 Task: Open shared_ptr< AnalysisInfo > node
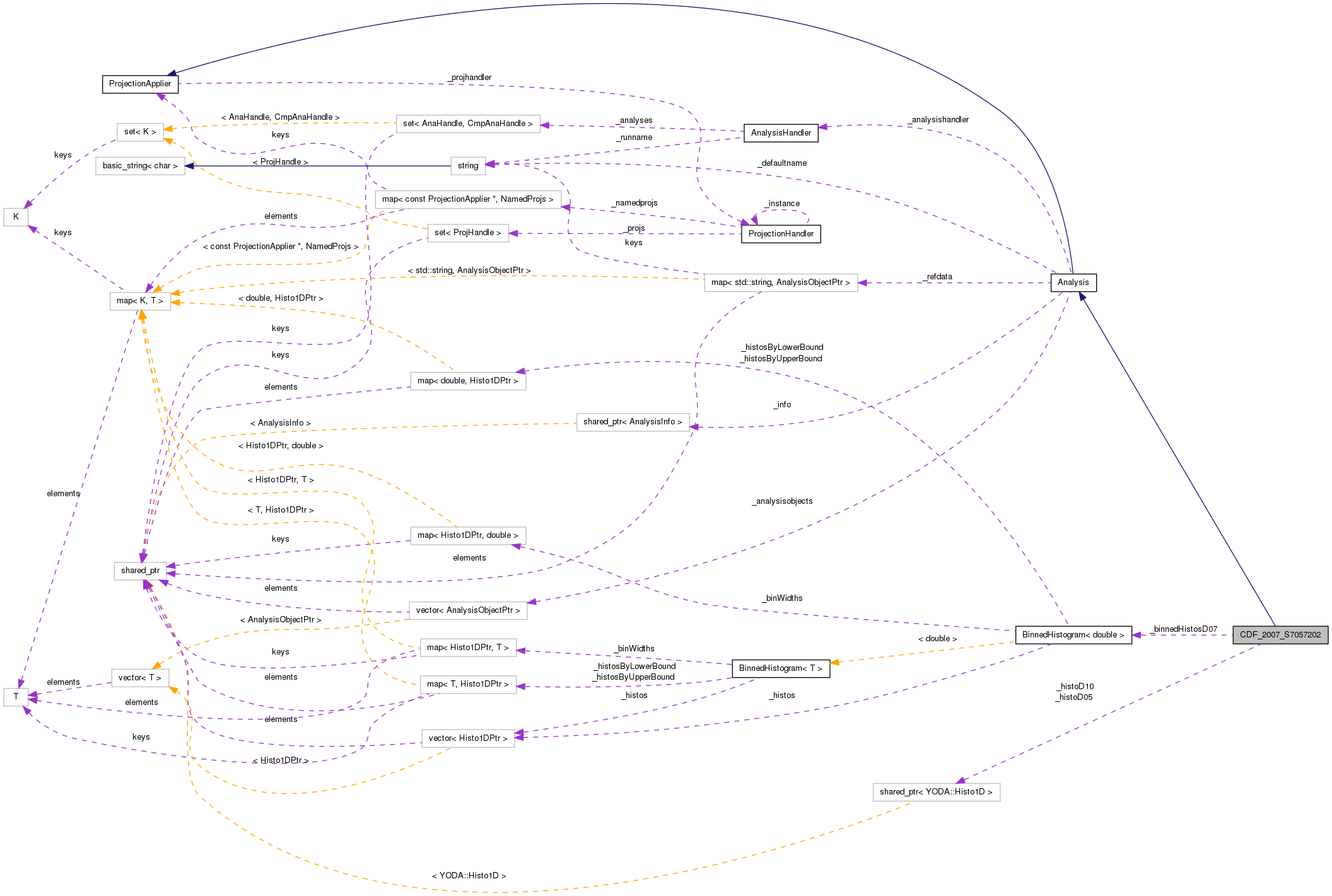[633, 422]
